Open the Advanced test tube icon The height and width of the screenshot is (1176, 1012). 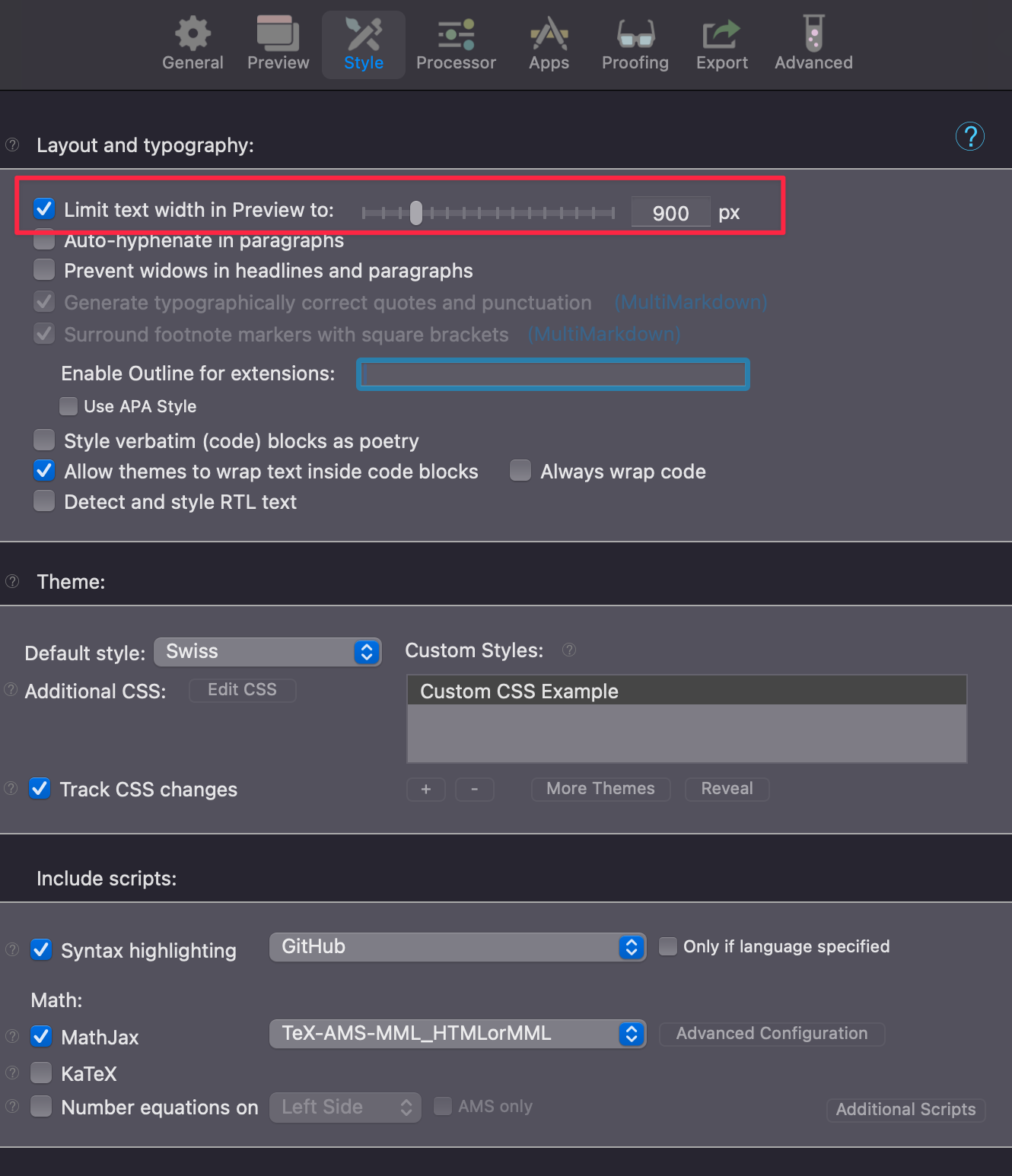813,34
